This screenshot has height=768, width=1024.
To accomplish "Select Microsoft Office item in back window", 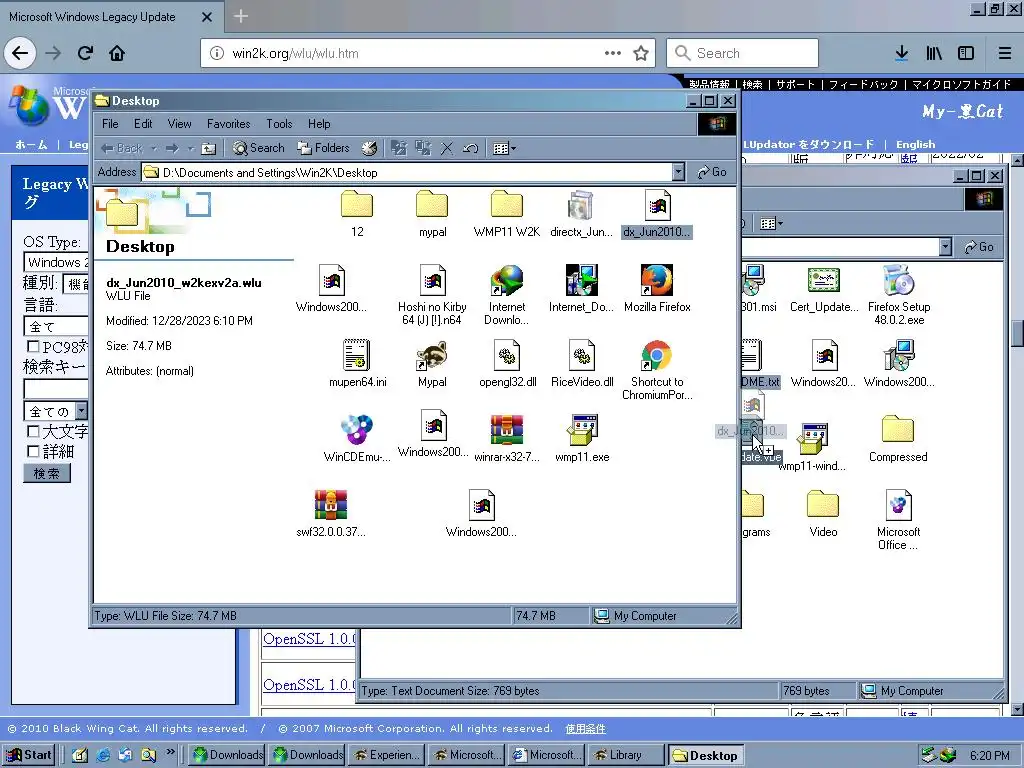I will coord(899,505).
